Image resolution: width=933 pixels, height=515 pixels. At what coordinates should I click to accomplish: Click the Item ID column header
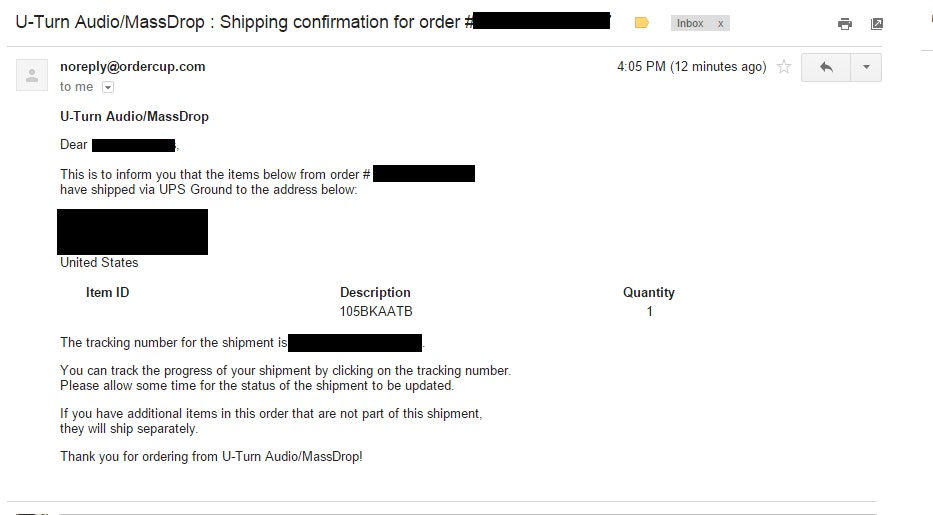pyautogui.click(x=107, y=293)
